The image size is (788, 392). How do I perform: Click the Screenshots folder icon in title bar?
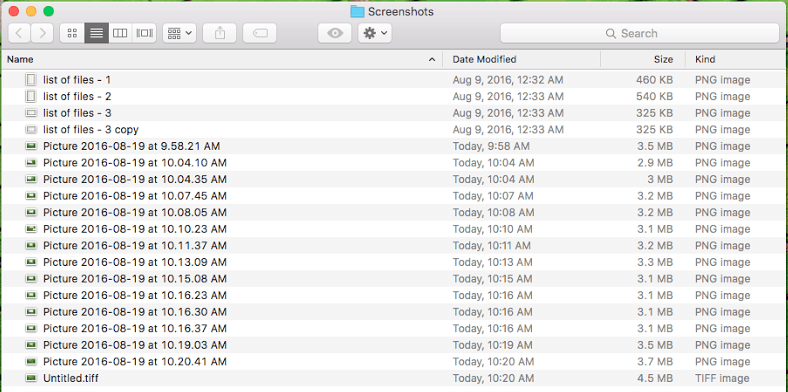[x=357, y=11]
